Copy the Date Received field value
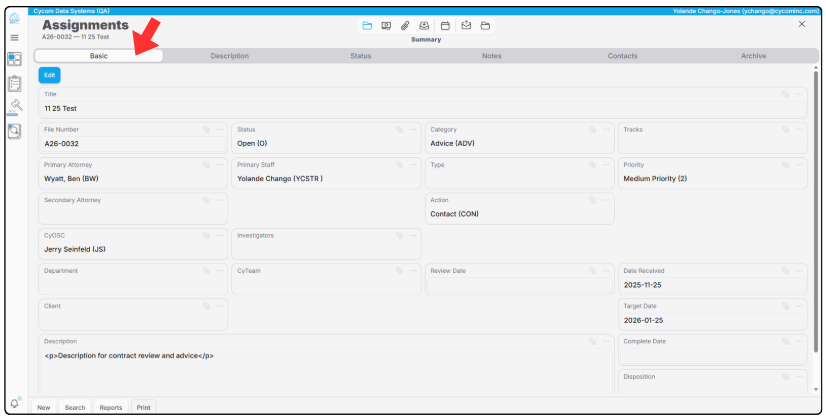 [785, 270]
